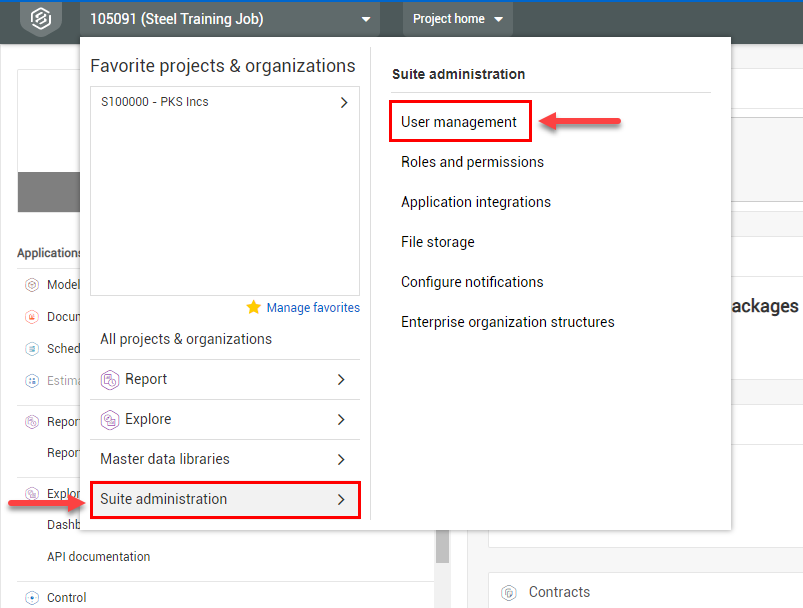803x608 pixels.
Task: Click the Schedule application icon in sidebar
Action: (32, 349)
